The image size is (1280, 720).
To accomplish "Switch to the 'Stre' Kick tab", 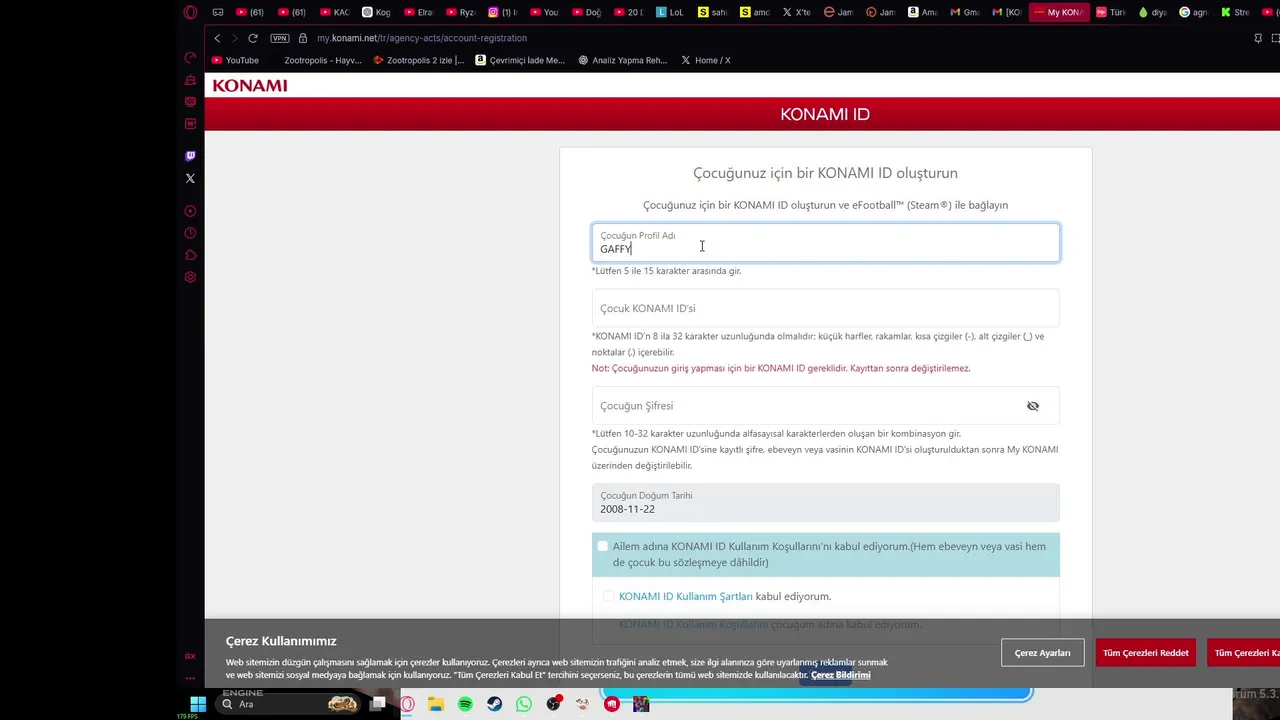I will pos(1236,12).
